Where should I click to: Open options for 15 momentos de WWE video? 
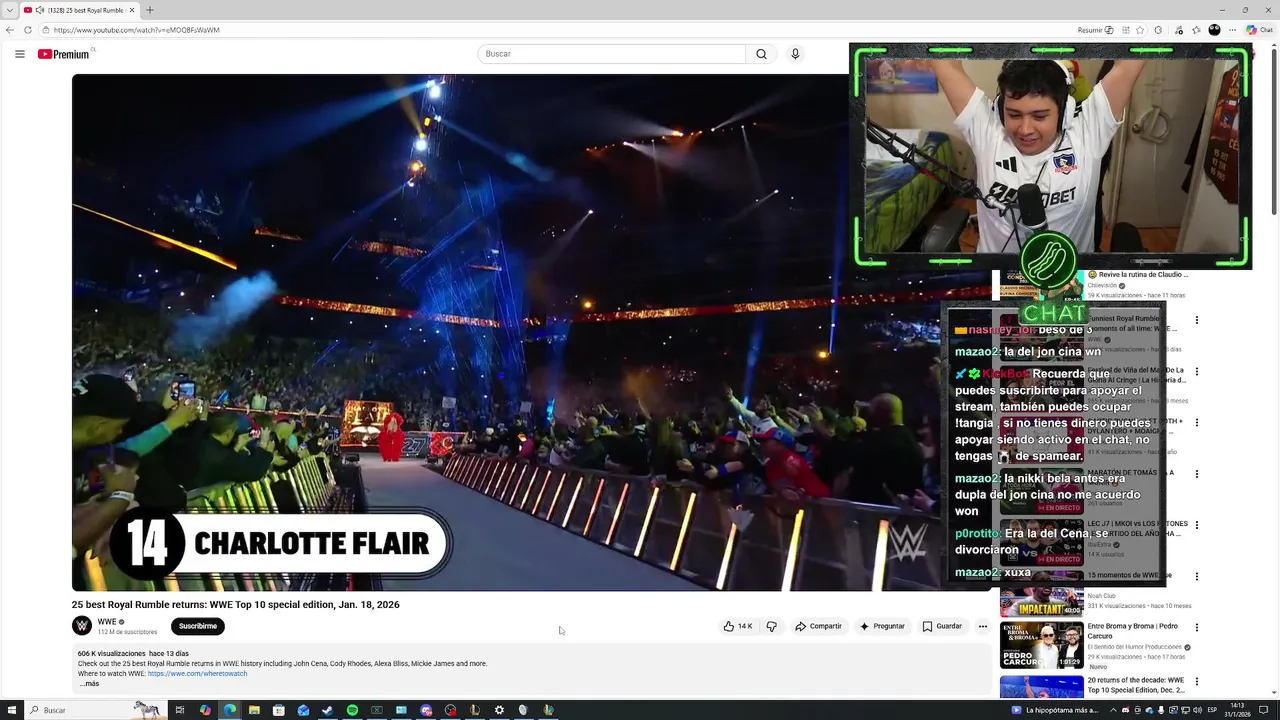tap(1196, 577)
